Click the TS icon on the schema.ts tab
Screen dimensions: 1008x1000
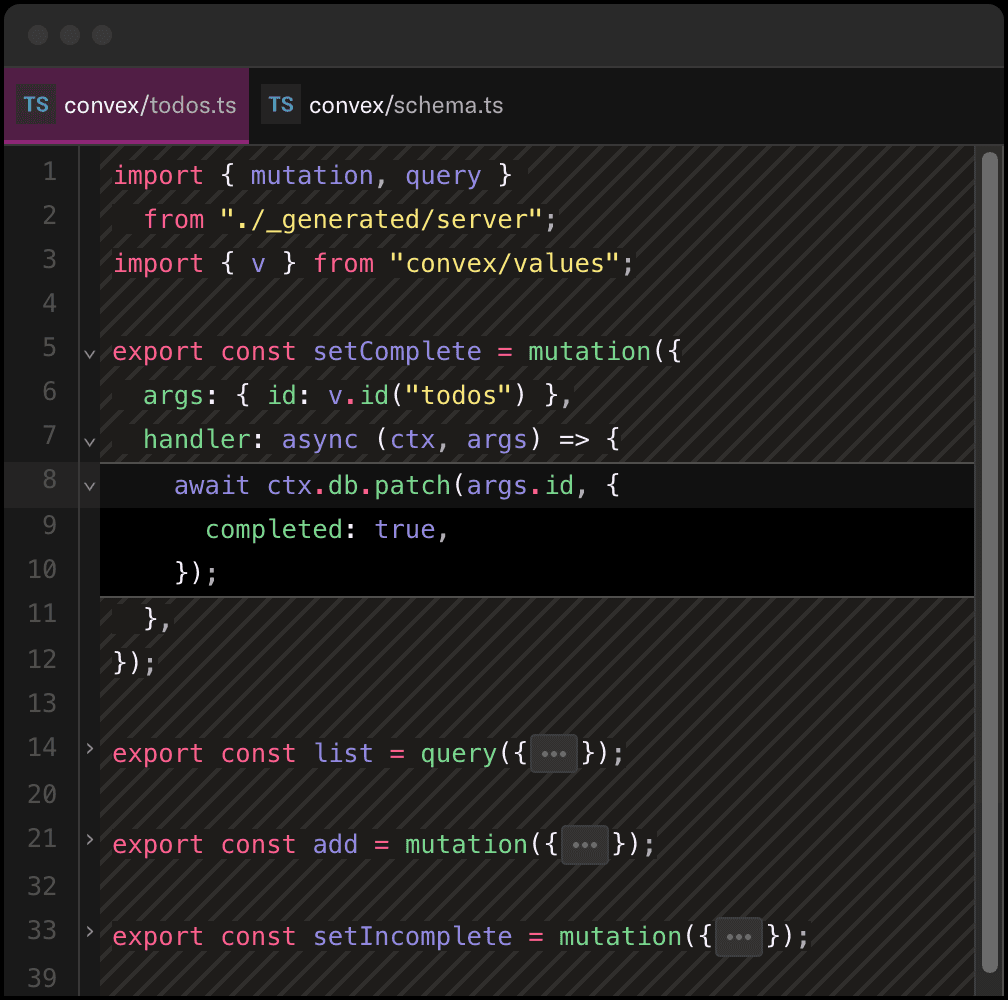[281, 104]
